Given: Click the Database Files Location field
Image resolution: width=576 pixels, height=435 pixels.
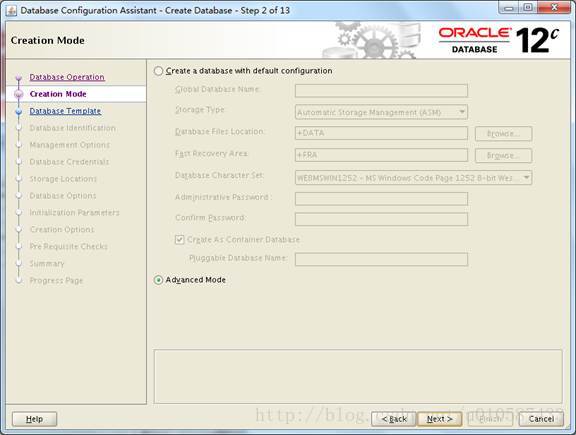Looking at the screenshot, I should 381,133.
